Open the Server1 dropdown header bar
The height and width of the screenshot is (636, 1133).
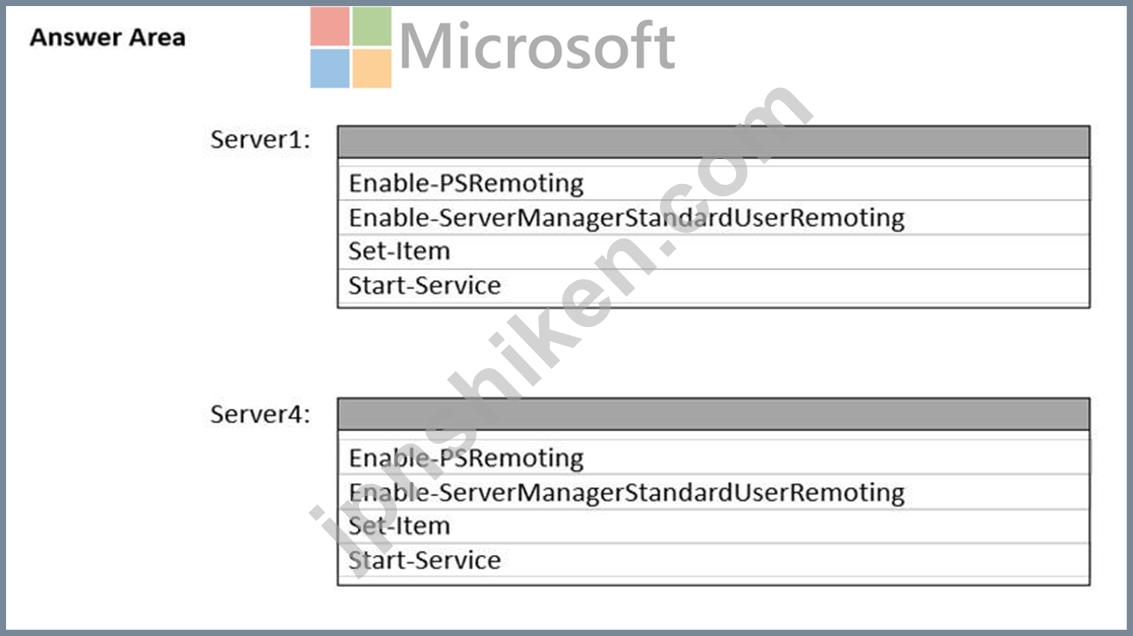(713, 142)
